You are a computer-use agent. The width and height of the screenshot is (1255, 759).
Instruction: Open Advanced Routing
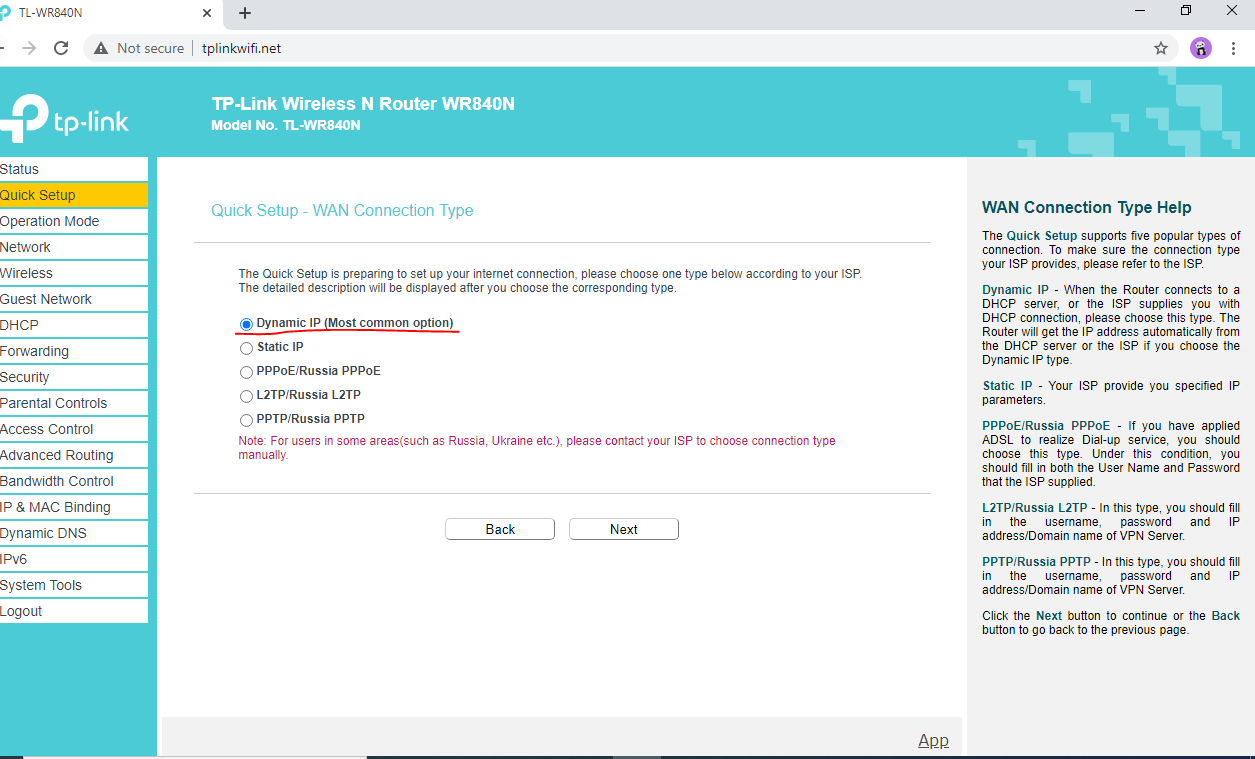point(74,455)
